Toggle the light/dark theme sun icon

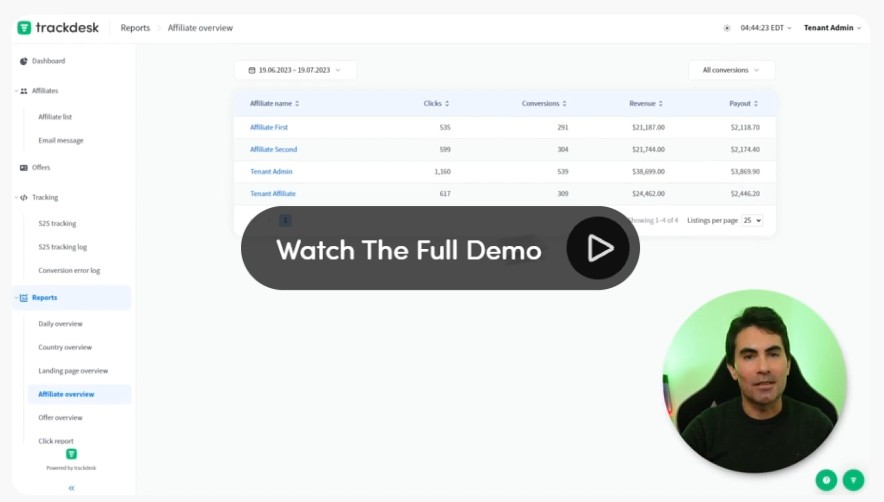[x=727, y=28]
